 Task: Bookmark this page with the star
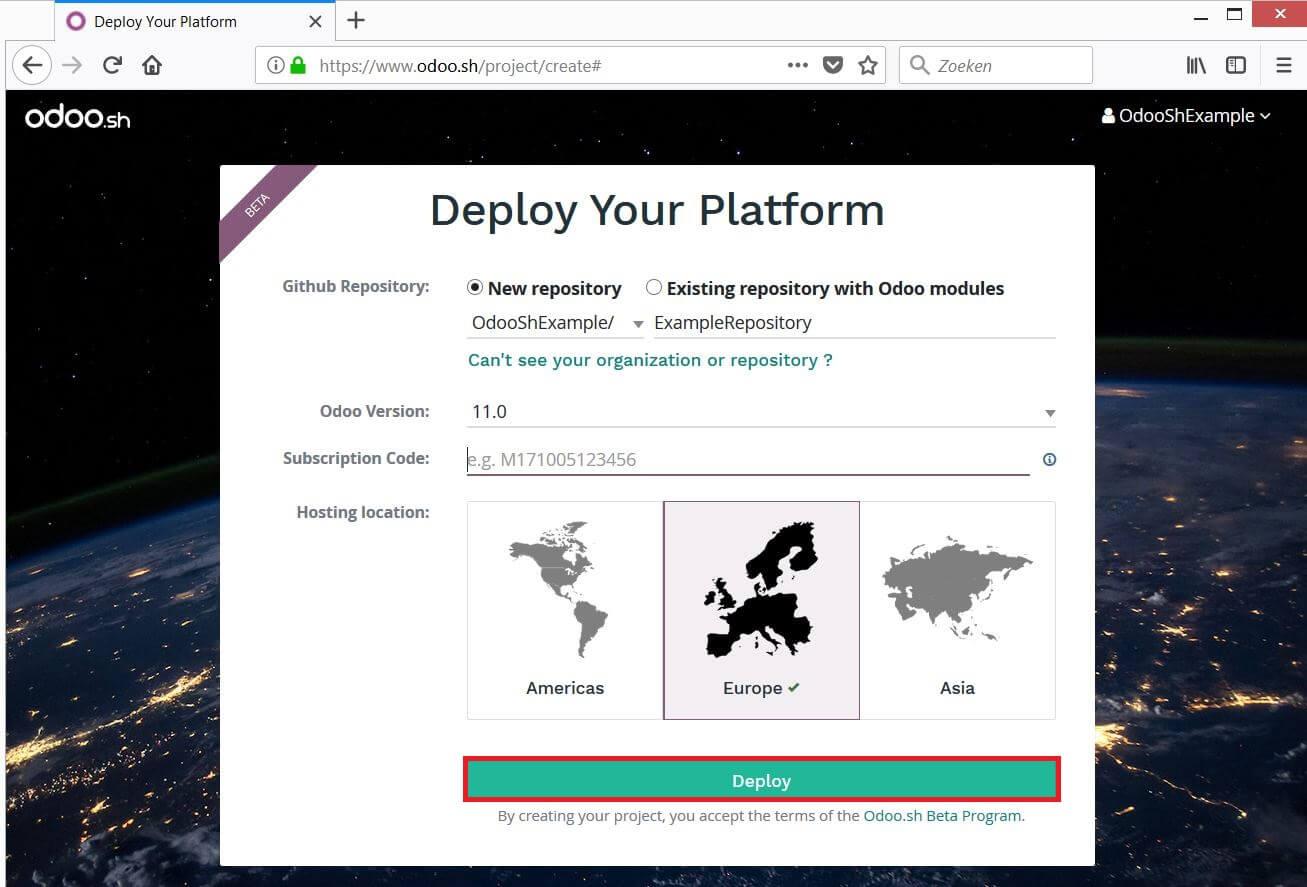(868, 65)
